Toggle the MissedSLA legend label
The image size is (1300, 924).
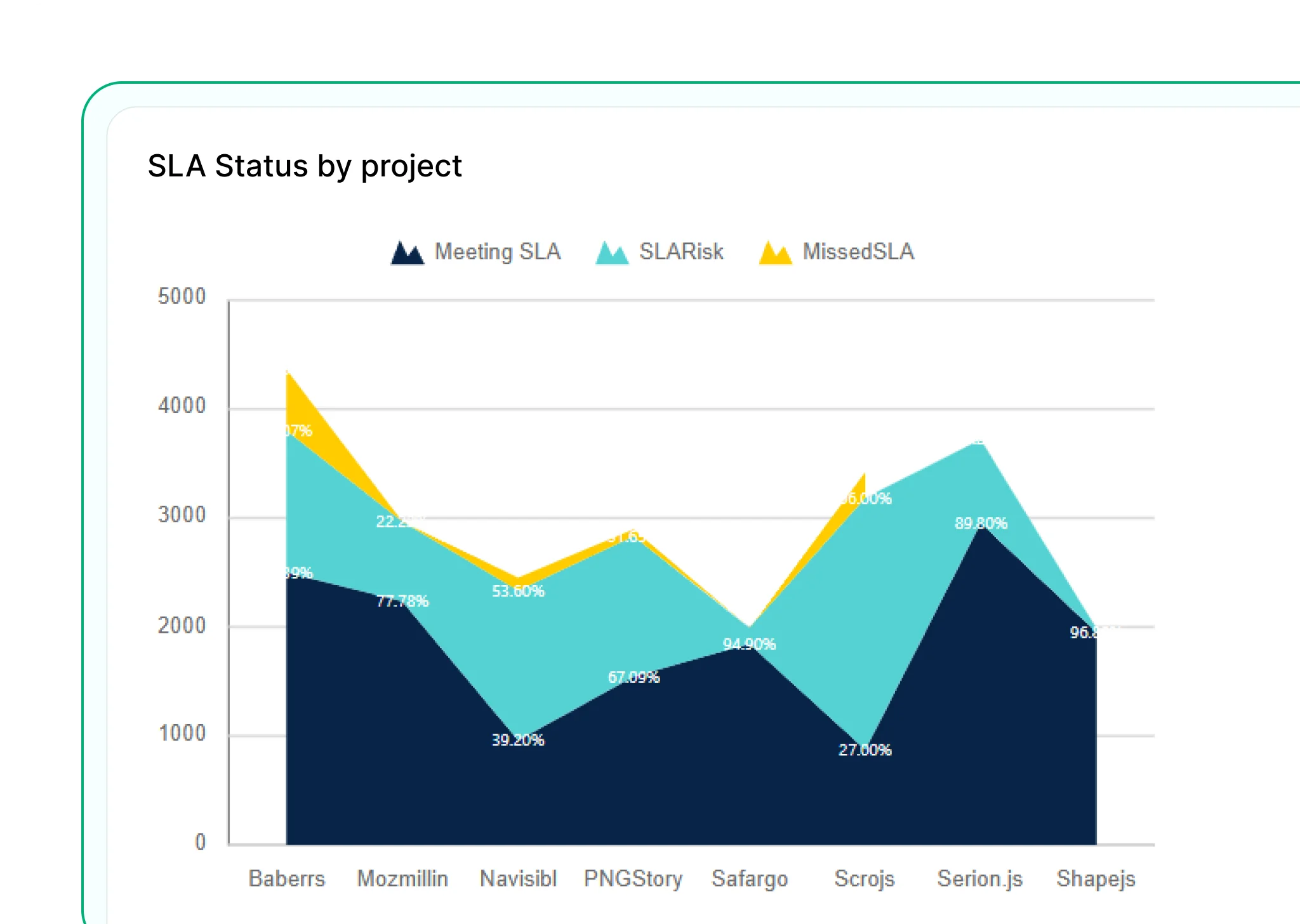(858, 252)
